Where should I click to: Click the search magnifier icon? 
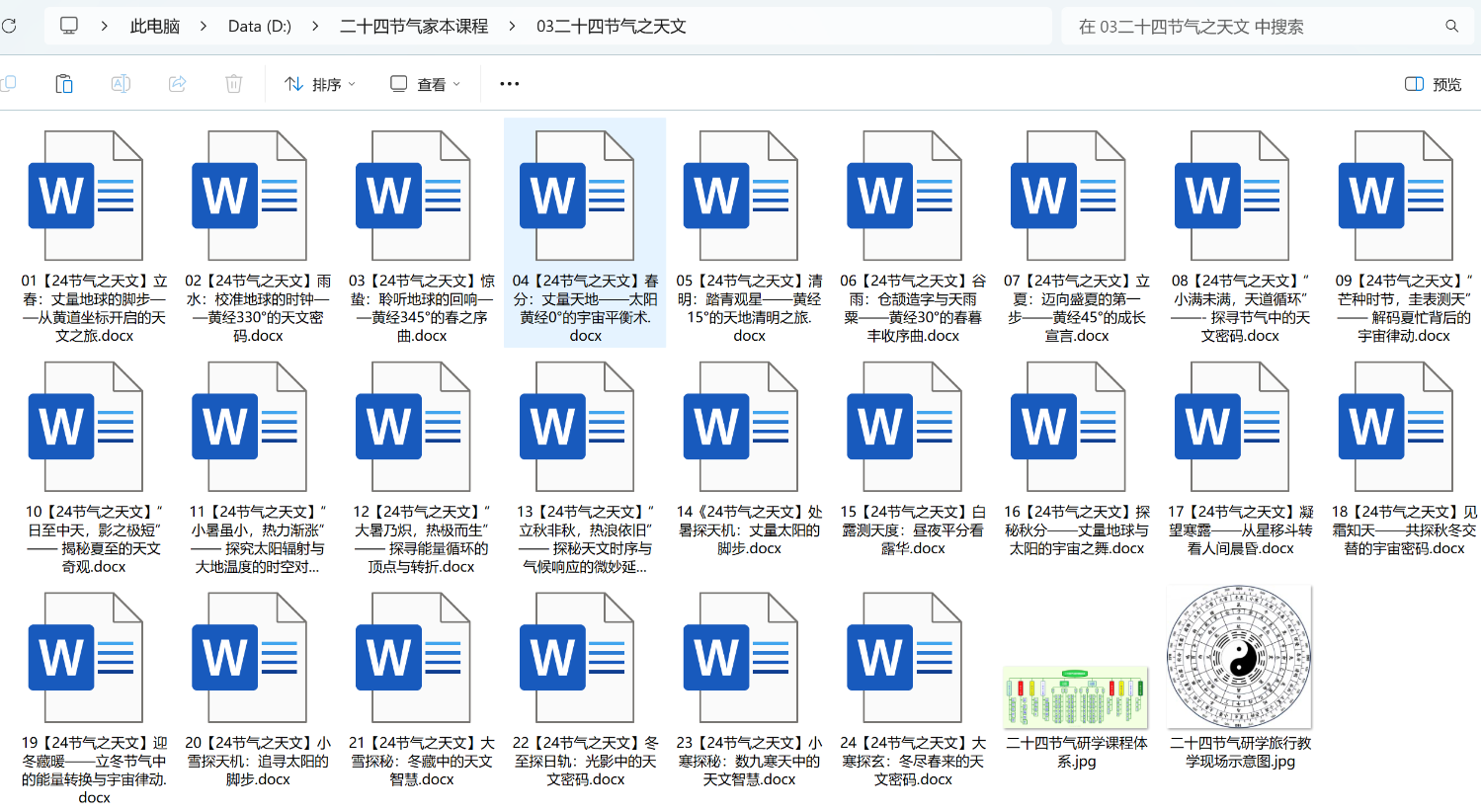click(1451, 27)
